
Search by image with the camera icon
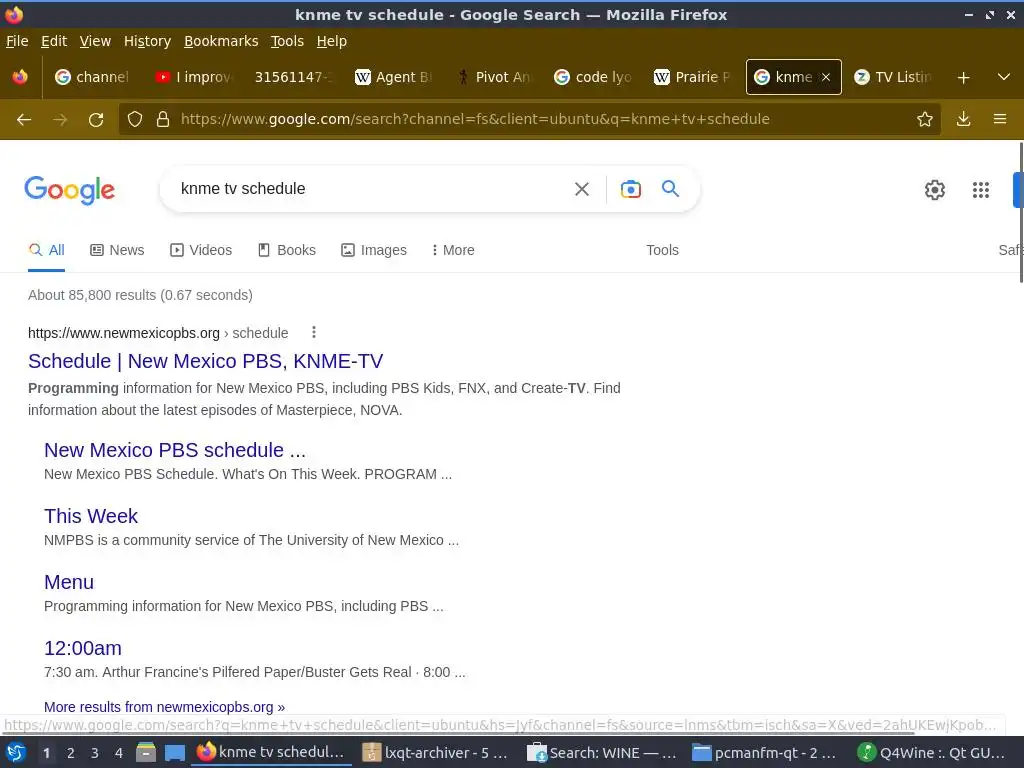[630, 189]
